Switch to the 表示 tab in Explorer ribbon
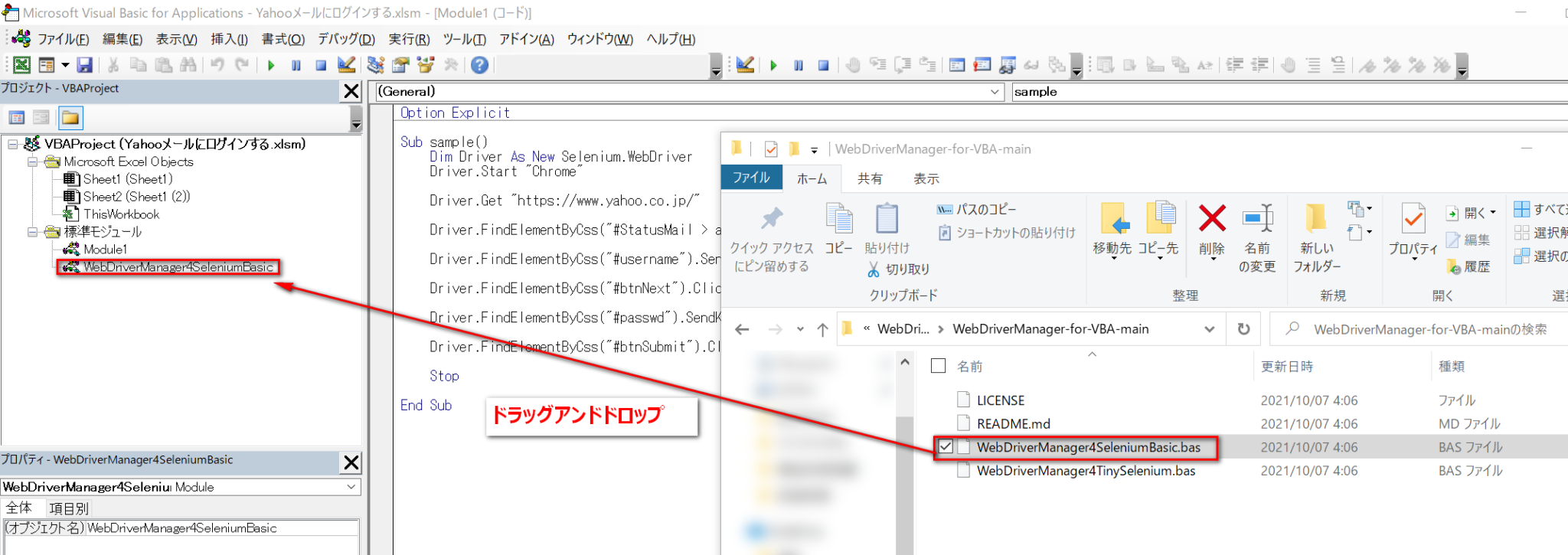 point(926,179)
